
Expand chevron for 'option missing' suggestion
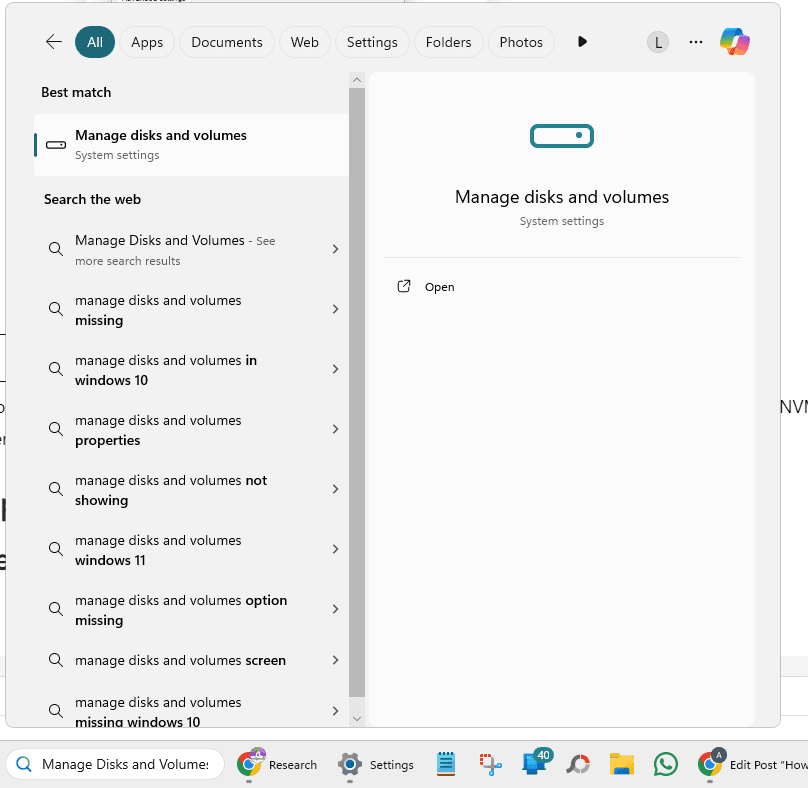pos(335,609)
